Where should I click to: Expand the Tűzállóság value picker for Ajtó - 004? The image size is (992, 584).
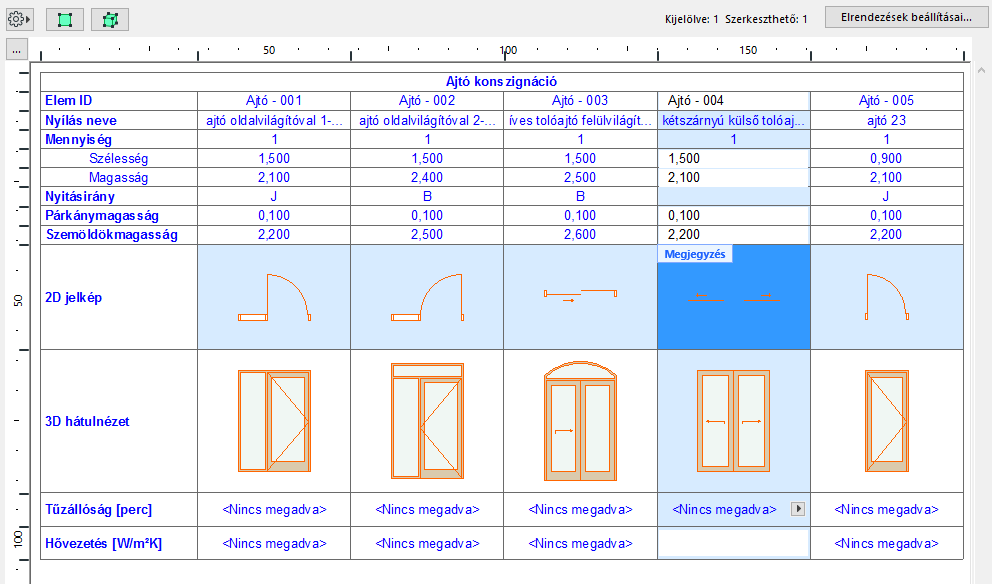point(798,509)
